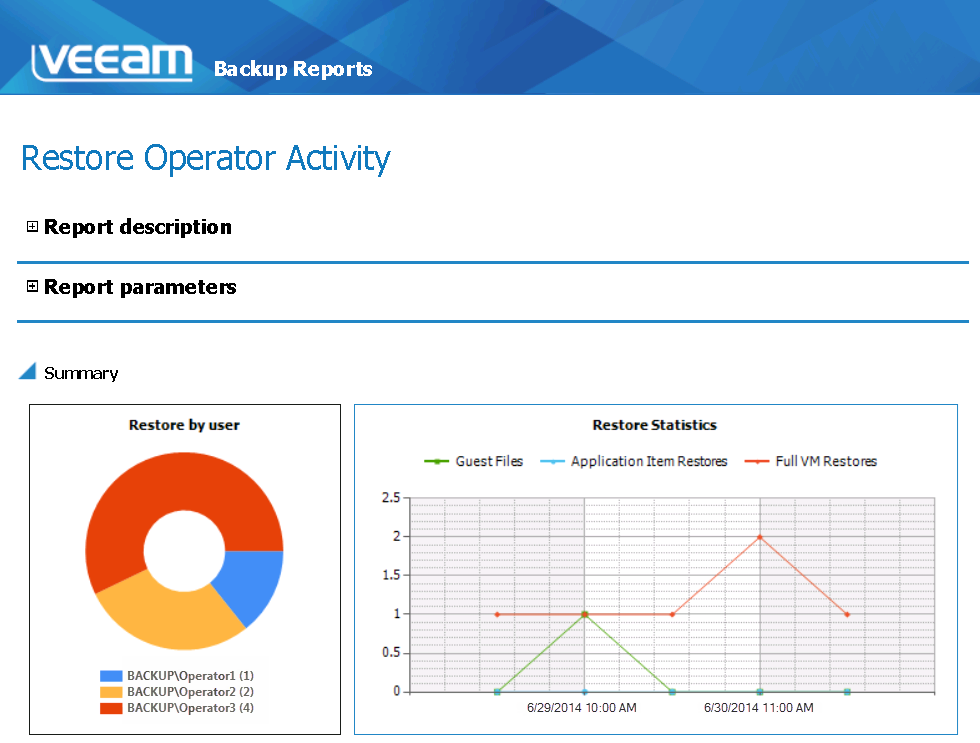The image size is (980, 743).
Task: Select BACKUP\Operator3 (4) legend label
Action: coord(191,708)
